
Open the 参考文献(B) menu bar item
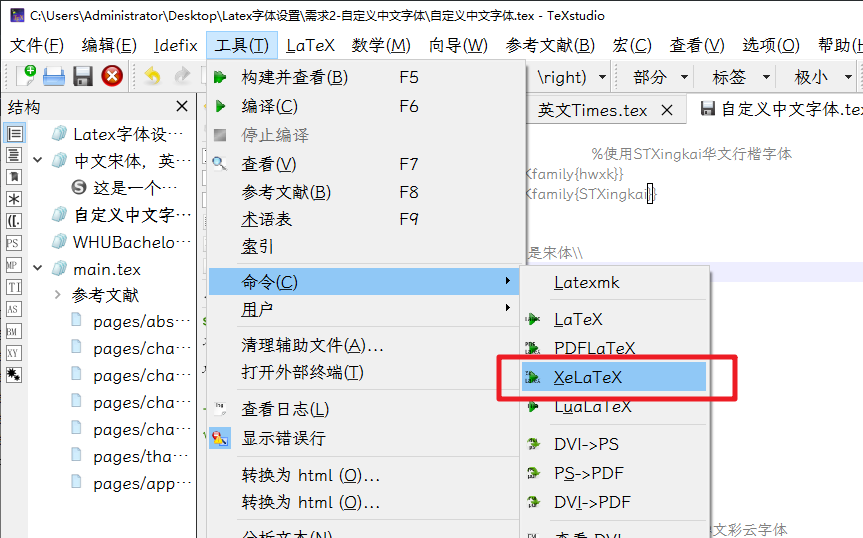(x=550, y=45)
